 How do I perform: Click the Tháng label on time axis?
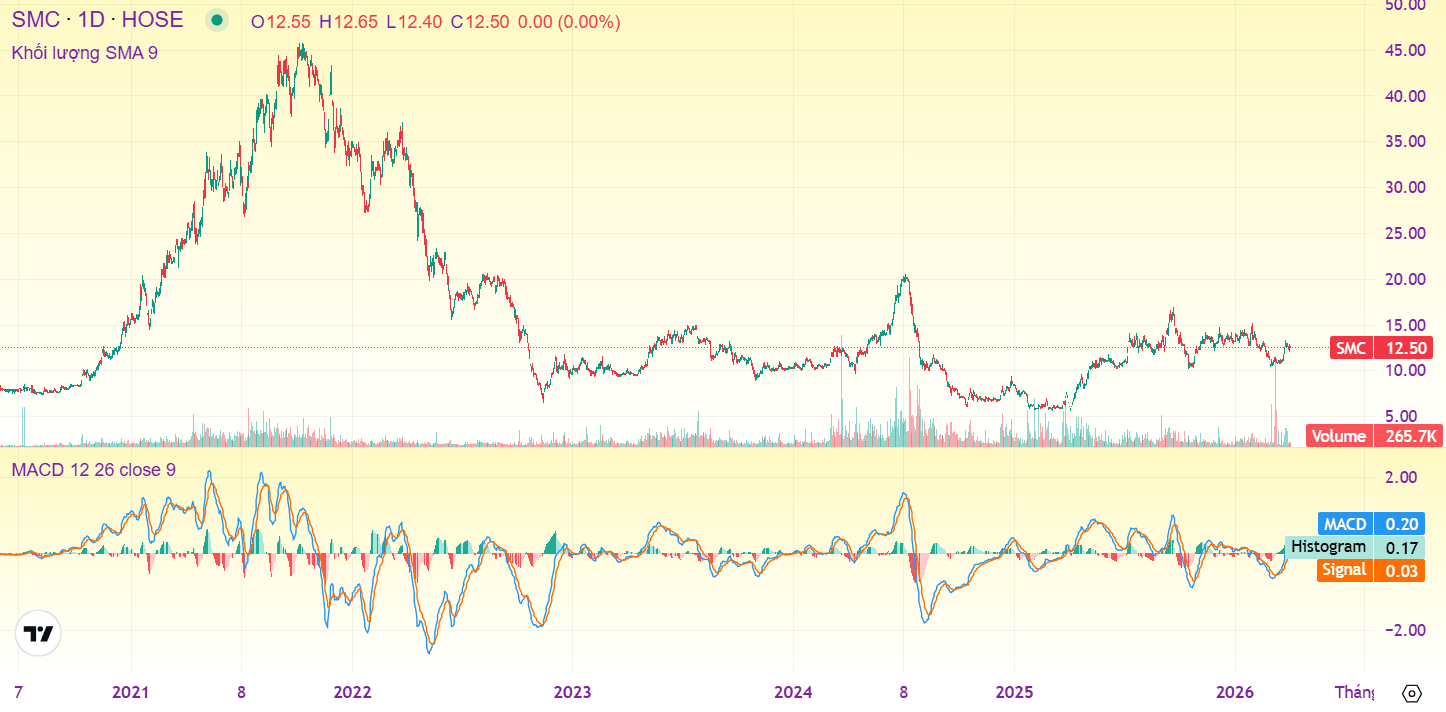(x=1355, y=692)
